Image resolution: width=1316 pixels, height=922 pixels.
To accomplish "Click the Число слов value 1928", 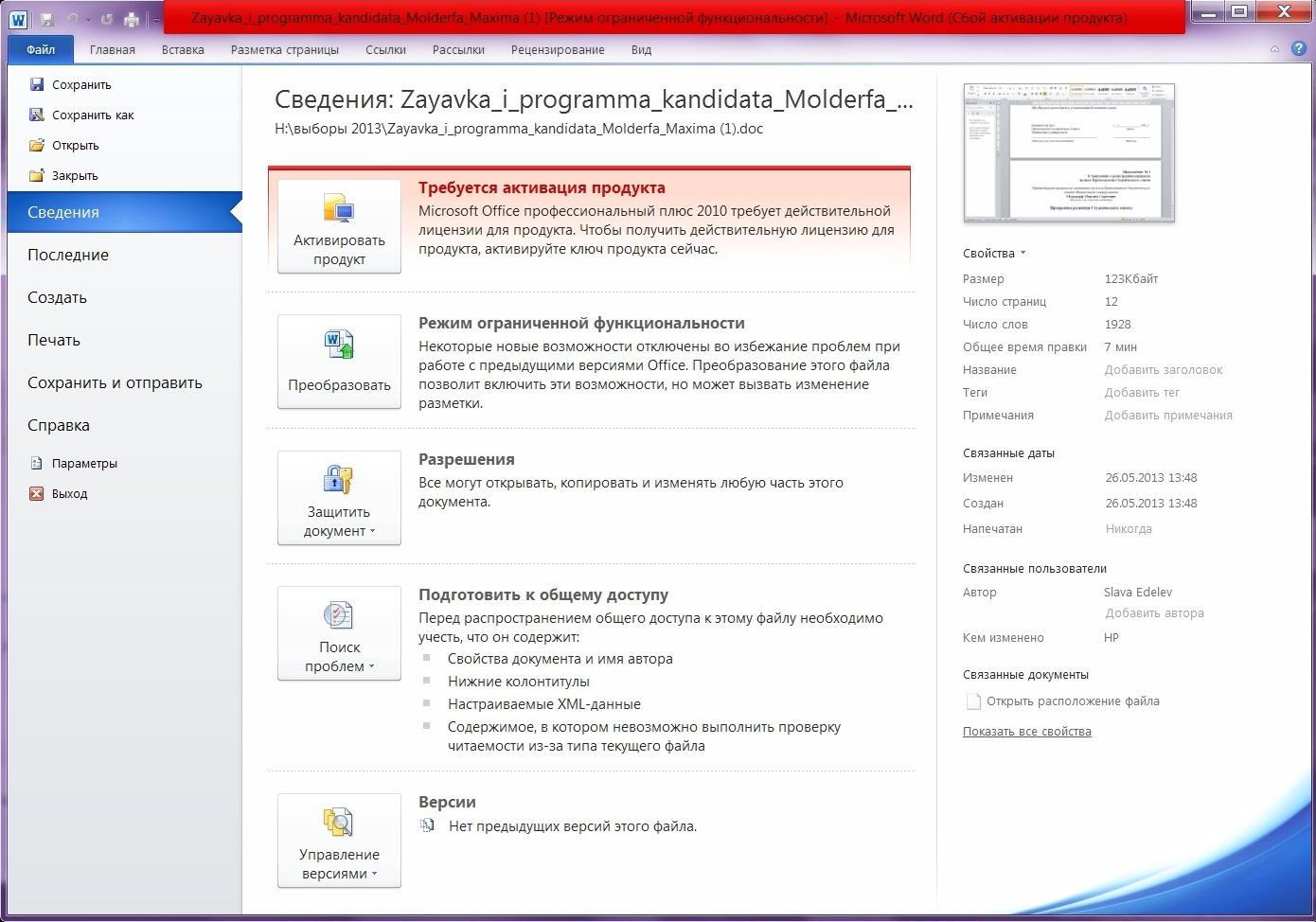I will point(1117,325).
